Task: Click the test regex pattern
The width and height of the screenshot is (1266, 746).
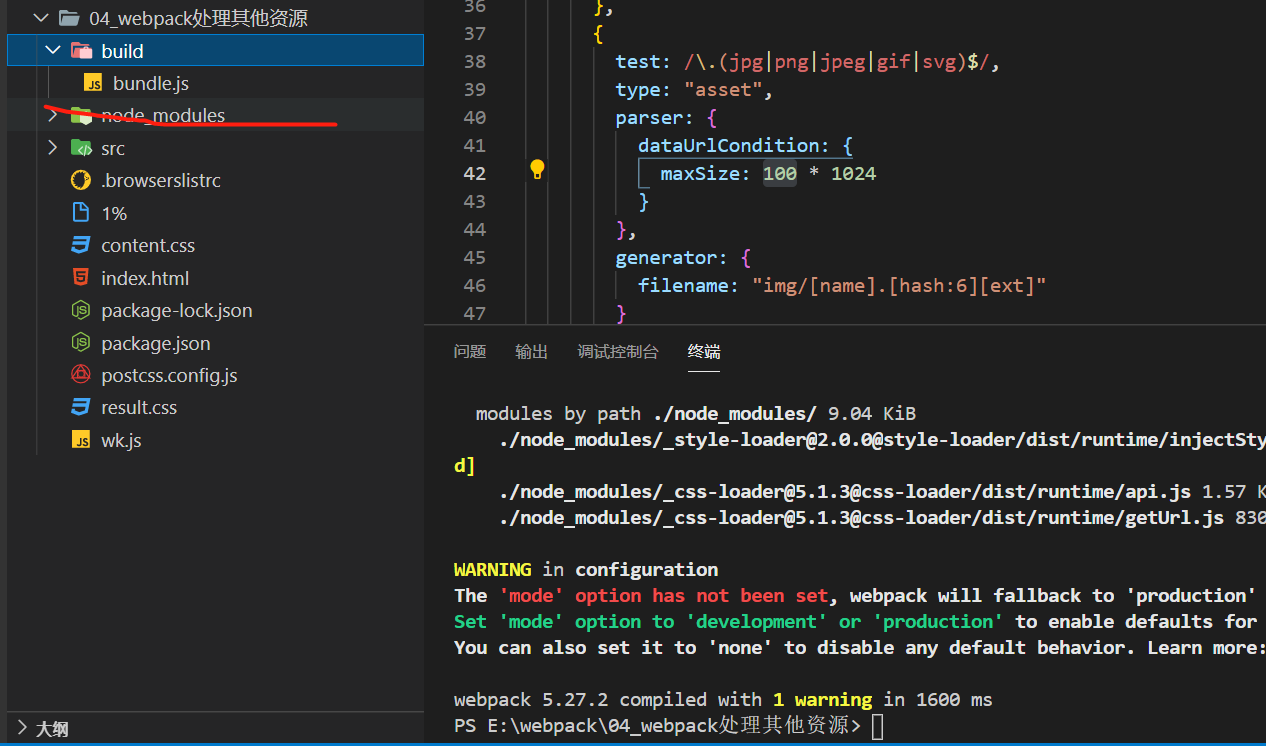Action: [x=836, y=61]
